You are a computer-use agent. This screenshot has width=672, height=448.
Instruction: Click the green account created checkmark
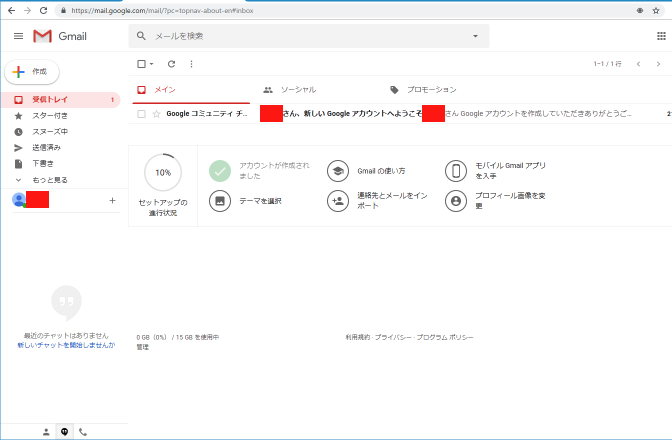[220, 171]
